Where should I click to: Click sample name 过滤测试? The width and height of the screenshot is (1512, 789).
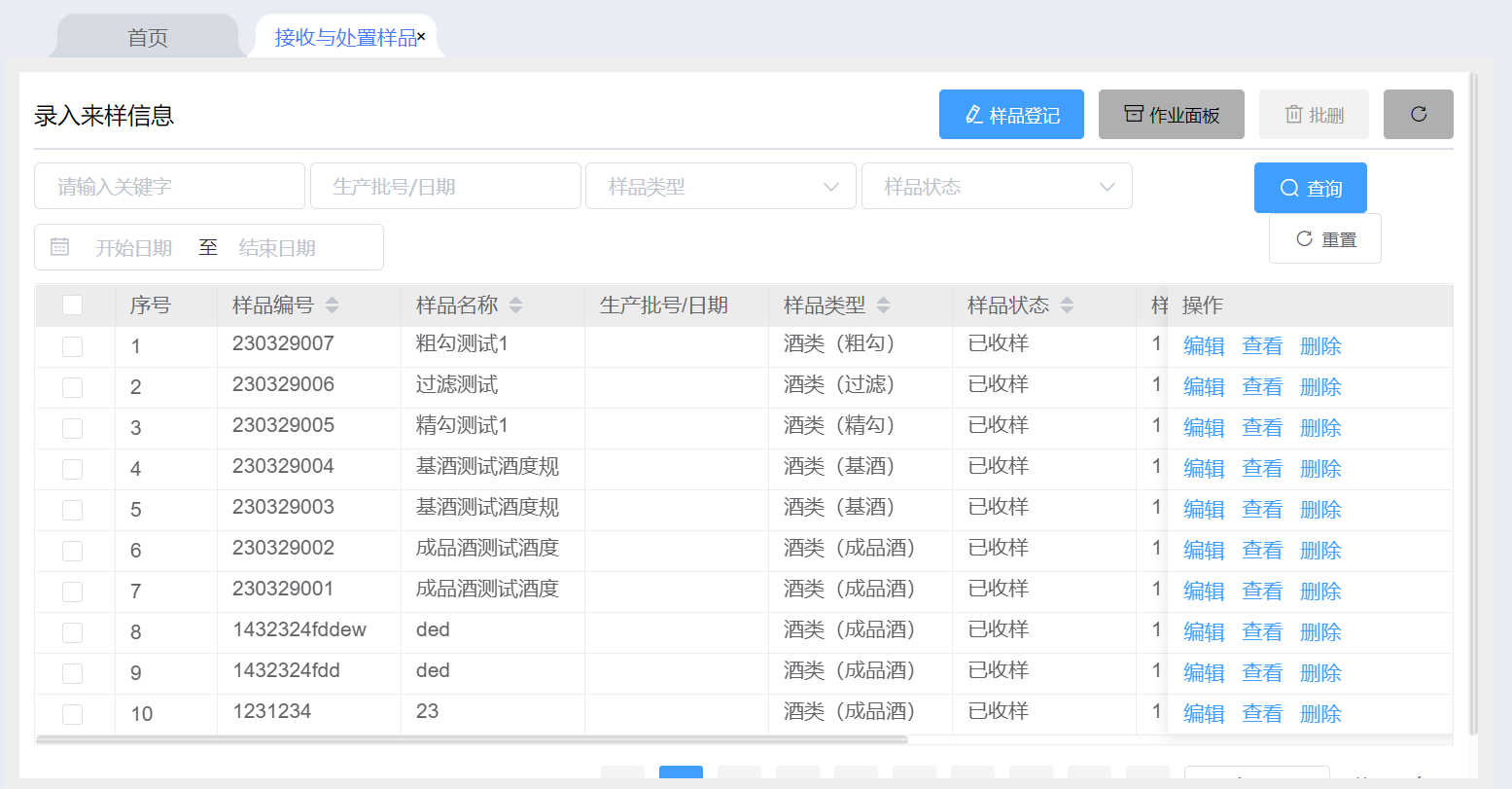[x=457, y=384]
